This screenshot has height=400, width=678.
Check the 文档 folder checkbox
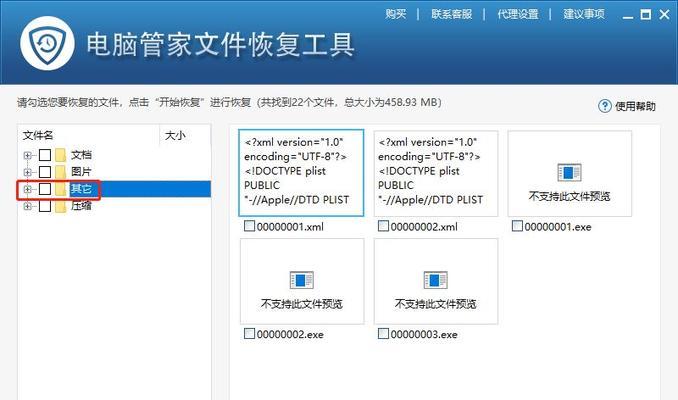pos(45,155)
